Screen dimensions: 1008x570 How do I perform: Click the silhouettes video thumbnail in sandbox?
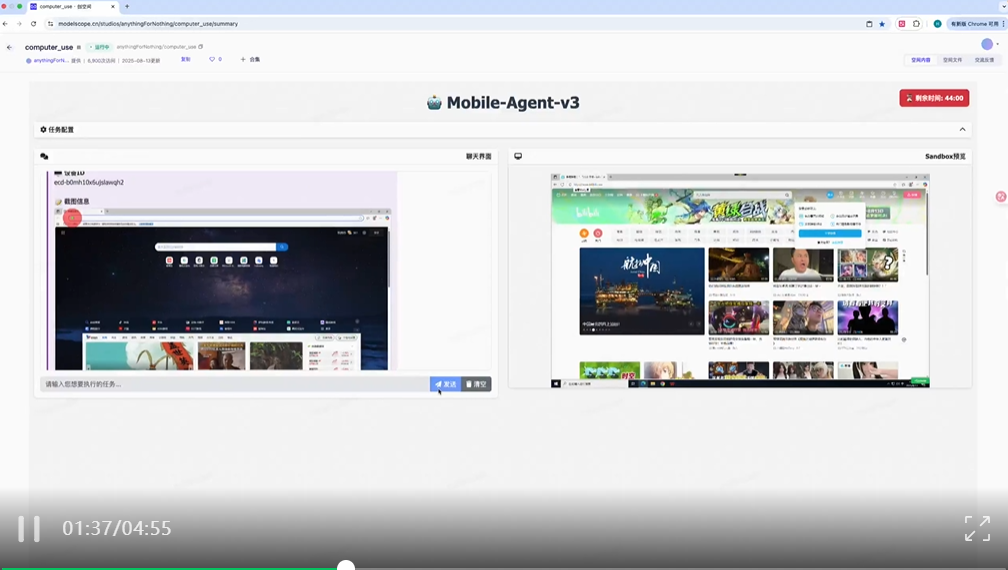click(x=868, y=317)
